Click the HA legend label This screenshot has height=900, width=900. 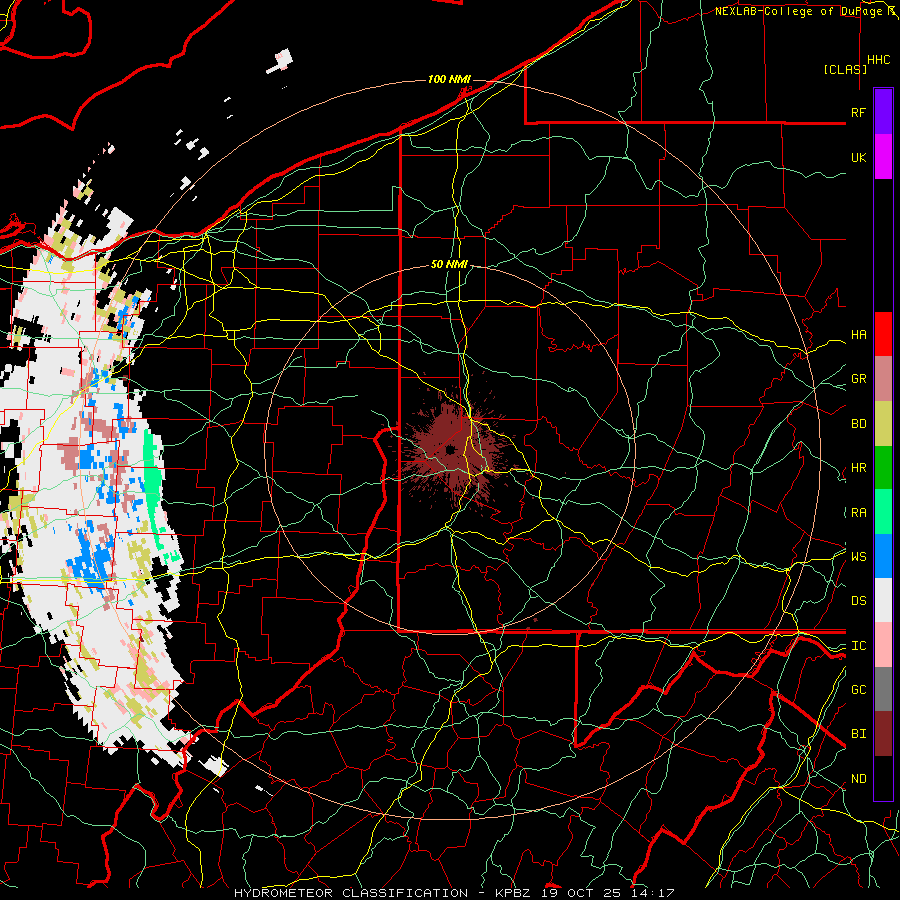tap(858, 334)
